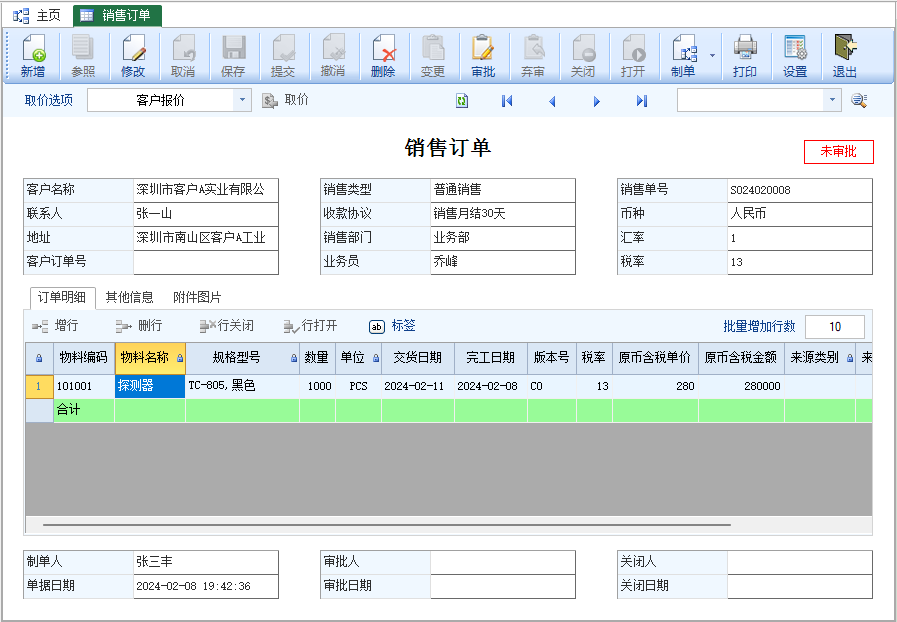Screen dimensions: 897x622
Task: Click the 批量增加行数 input field
Action: coord(835,327)
